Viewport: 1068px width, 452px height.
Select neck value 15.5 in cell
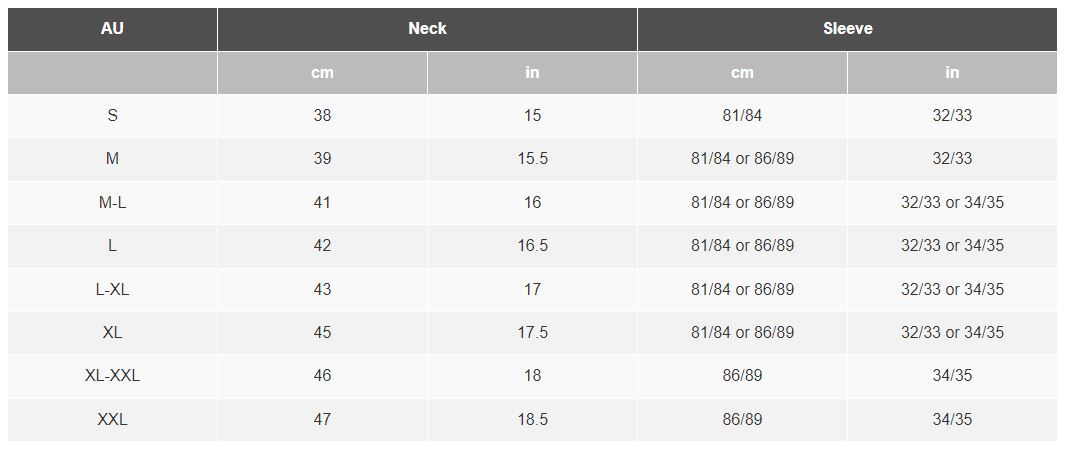coord(533,159)
